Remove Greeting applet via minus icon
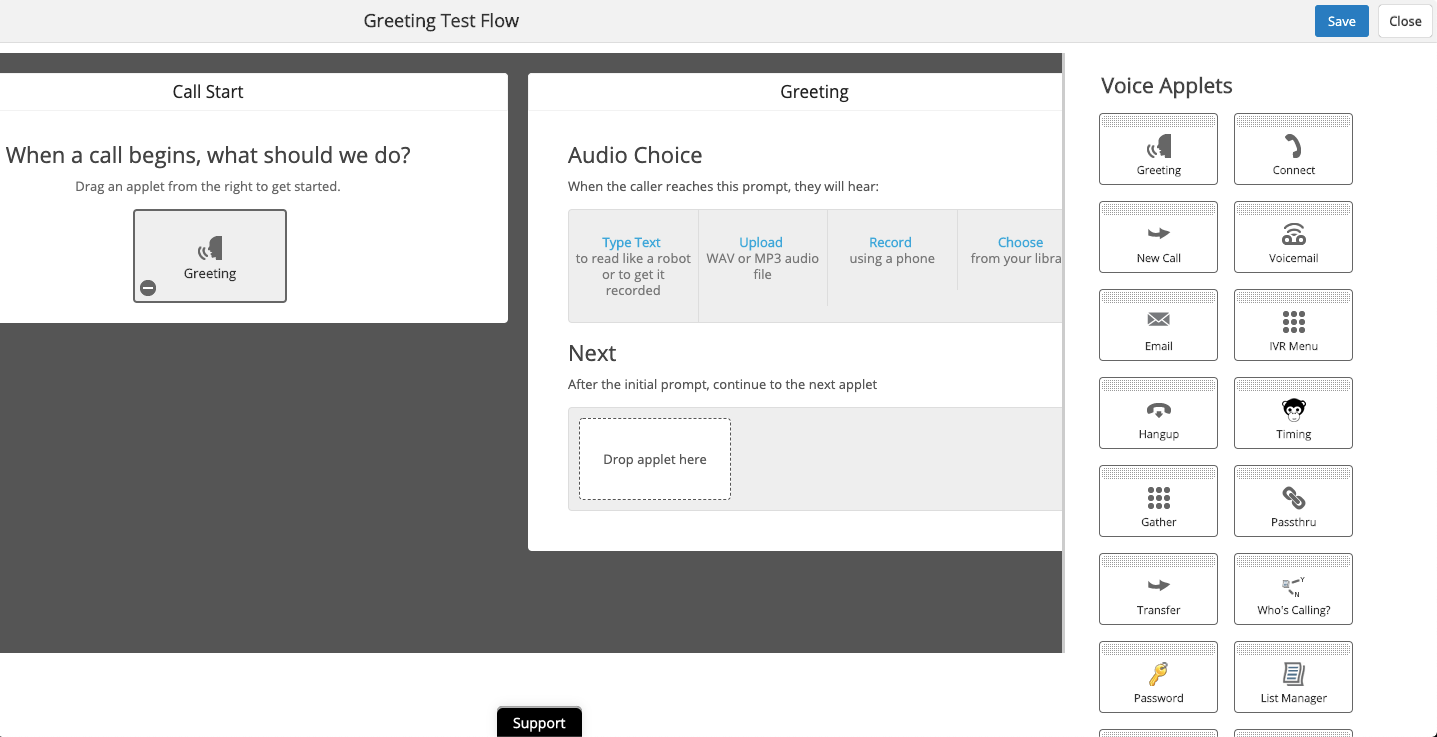This screenshot has height=737, width=1437. tap(148, 288)
